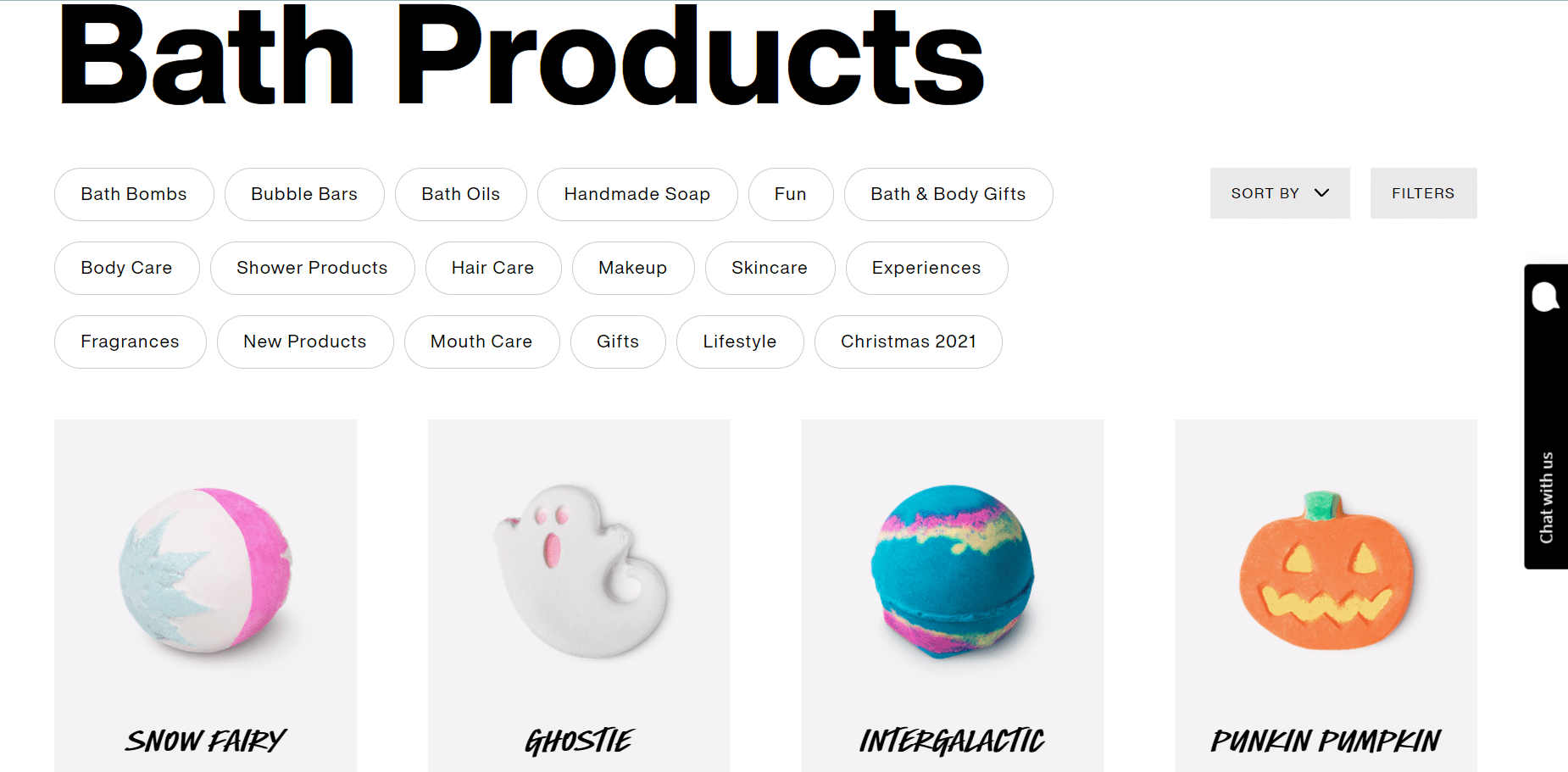
Task: Select the Bubble Bars category
Action: [x=304, y=194]
